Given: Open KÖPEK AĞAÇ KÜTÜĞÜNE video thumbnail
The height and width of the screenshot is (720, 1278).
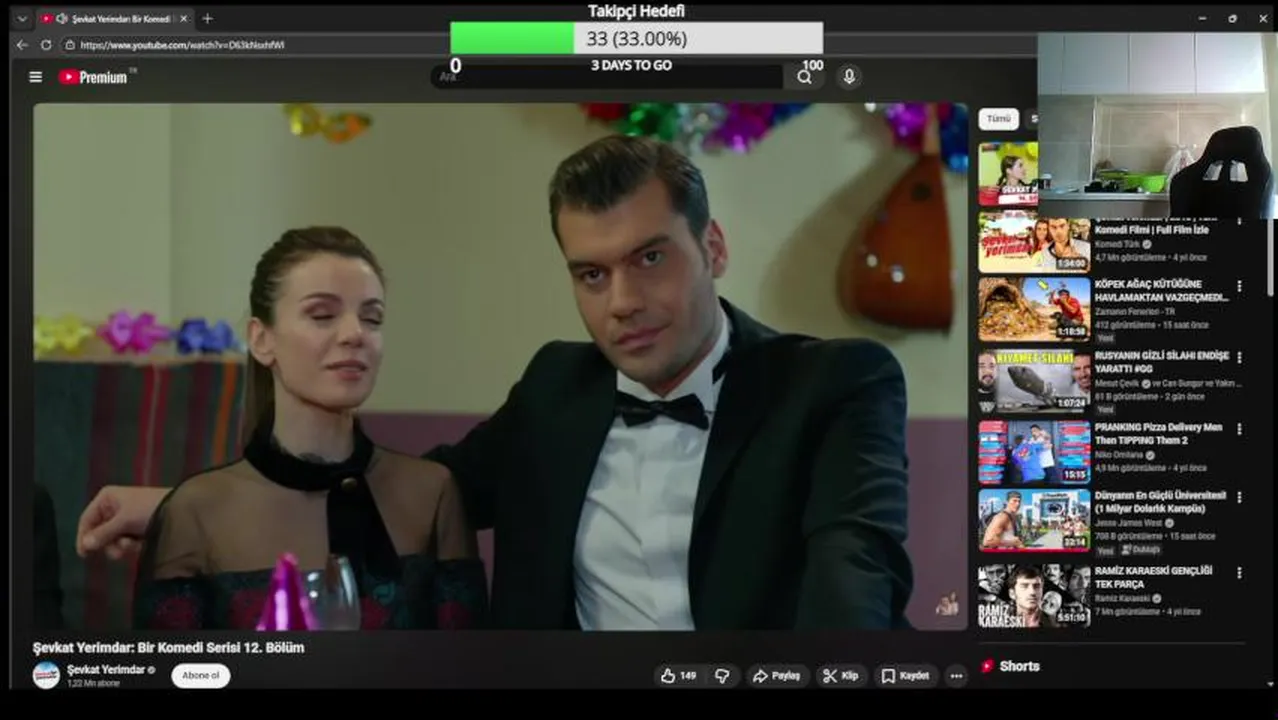Looking at the screenshot, I should coord(1034,309).
